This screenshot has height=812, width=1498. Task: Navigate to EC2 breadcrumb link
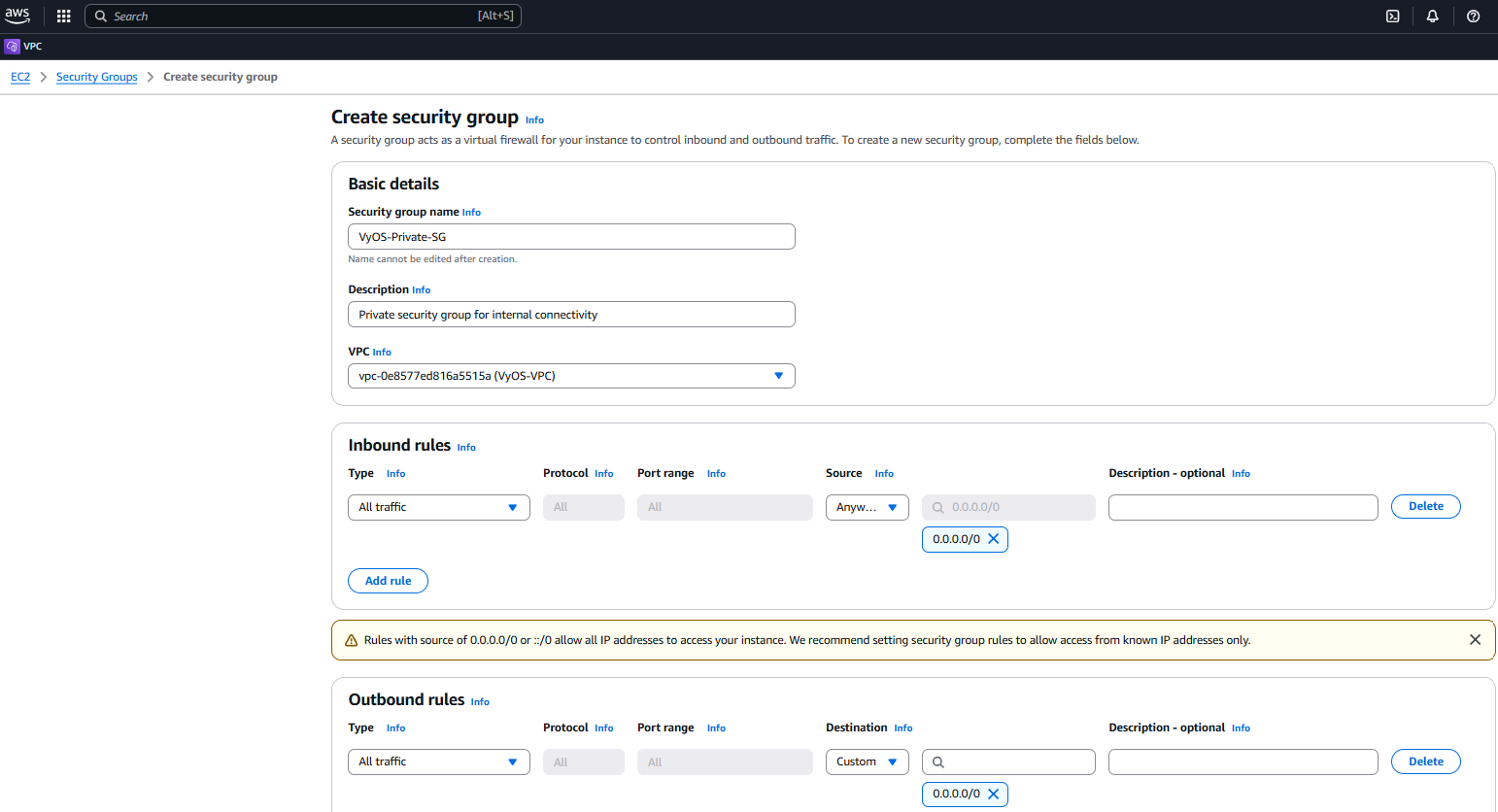point(20,77)
